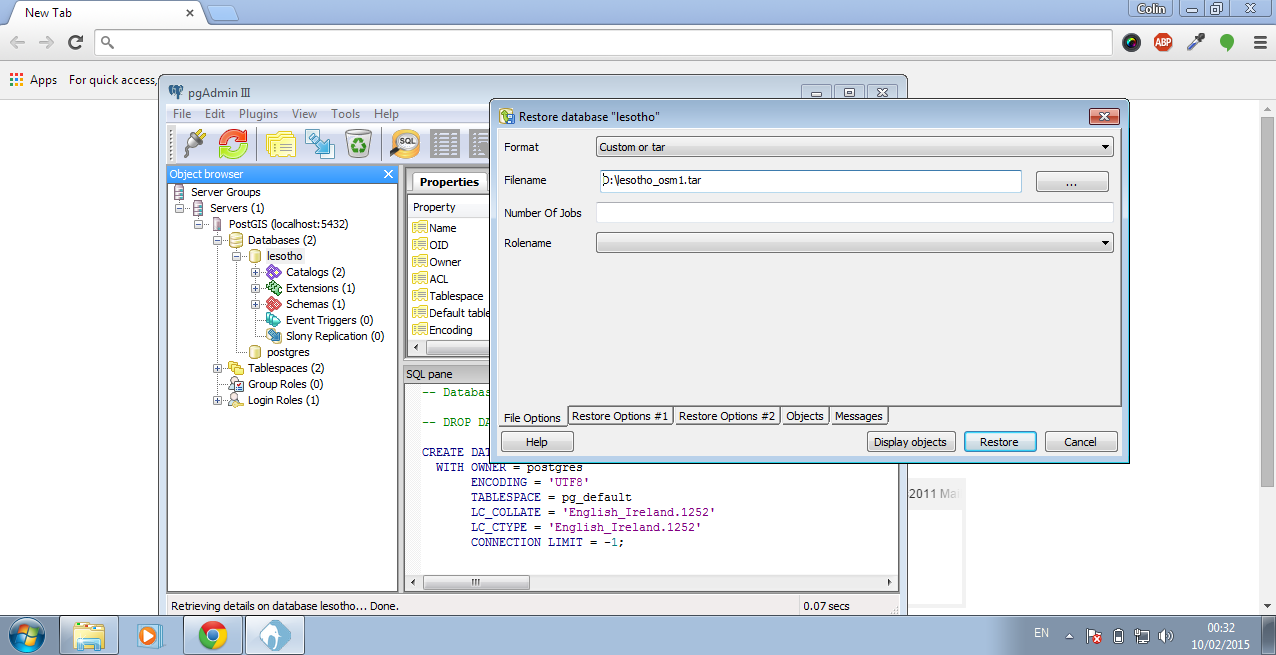Click the Event Triggers node icon
This screenshot has width=1276, height=655.
(x=274, y=320)
